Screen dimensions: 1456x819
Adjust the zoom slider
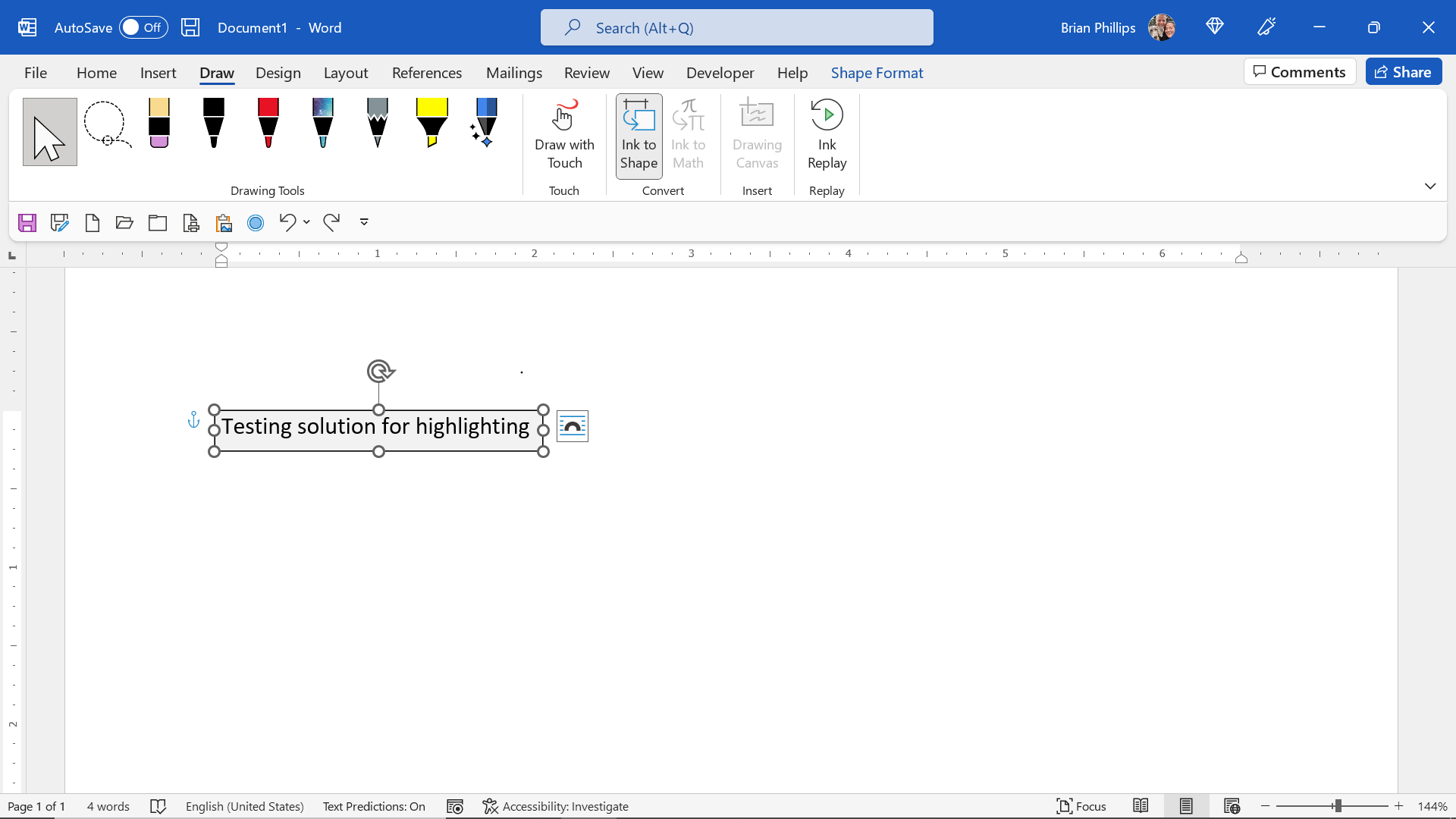pyautogui.click(x=1339, y=806)
